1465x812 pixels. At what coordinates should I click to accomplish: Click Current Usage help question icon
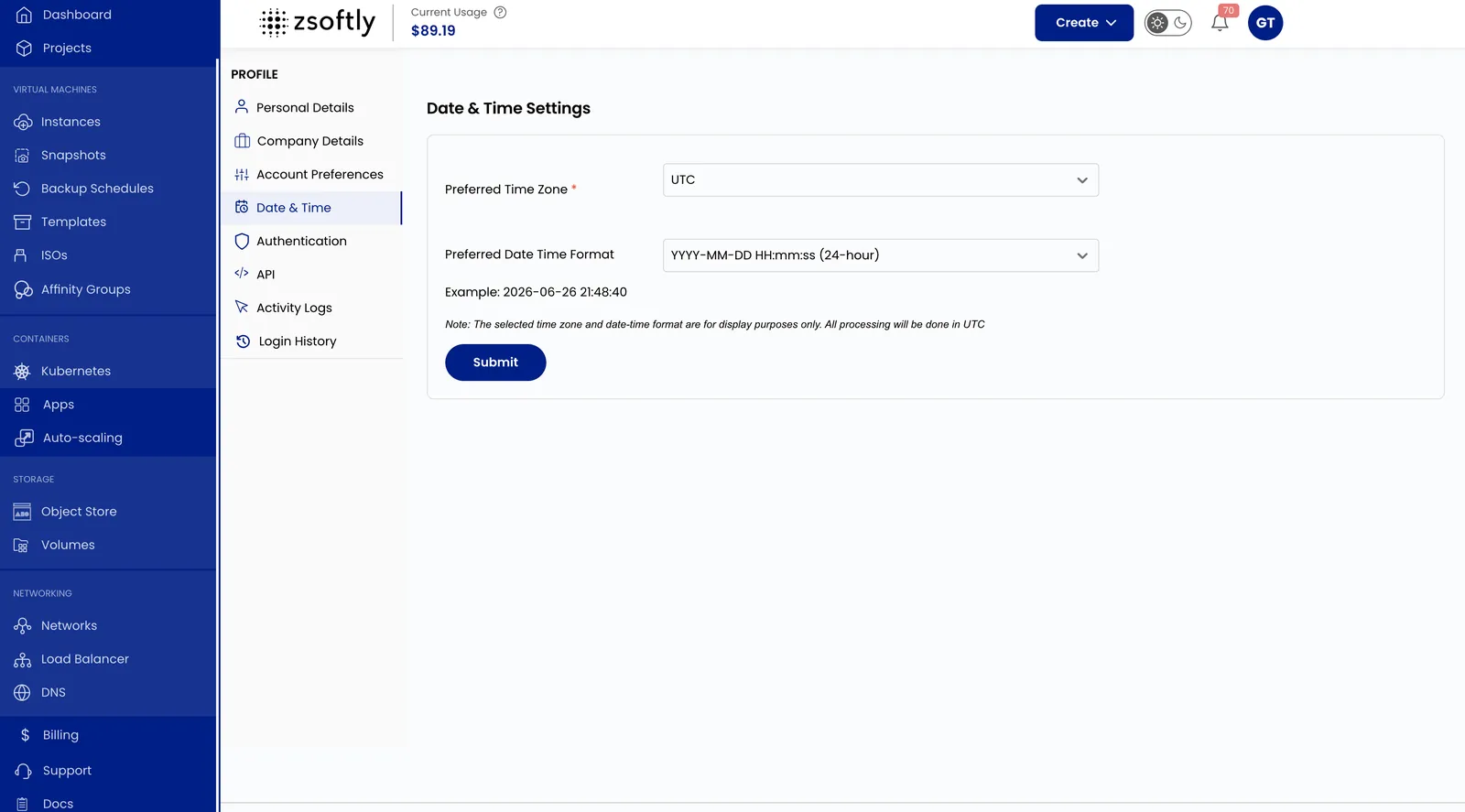tap(500, 12)
